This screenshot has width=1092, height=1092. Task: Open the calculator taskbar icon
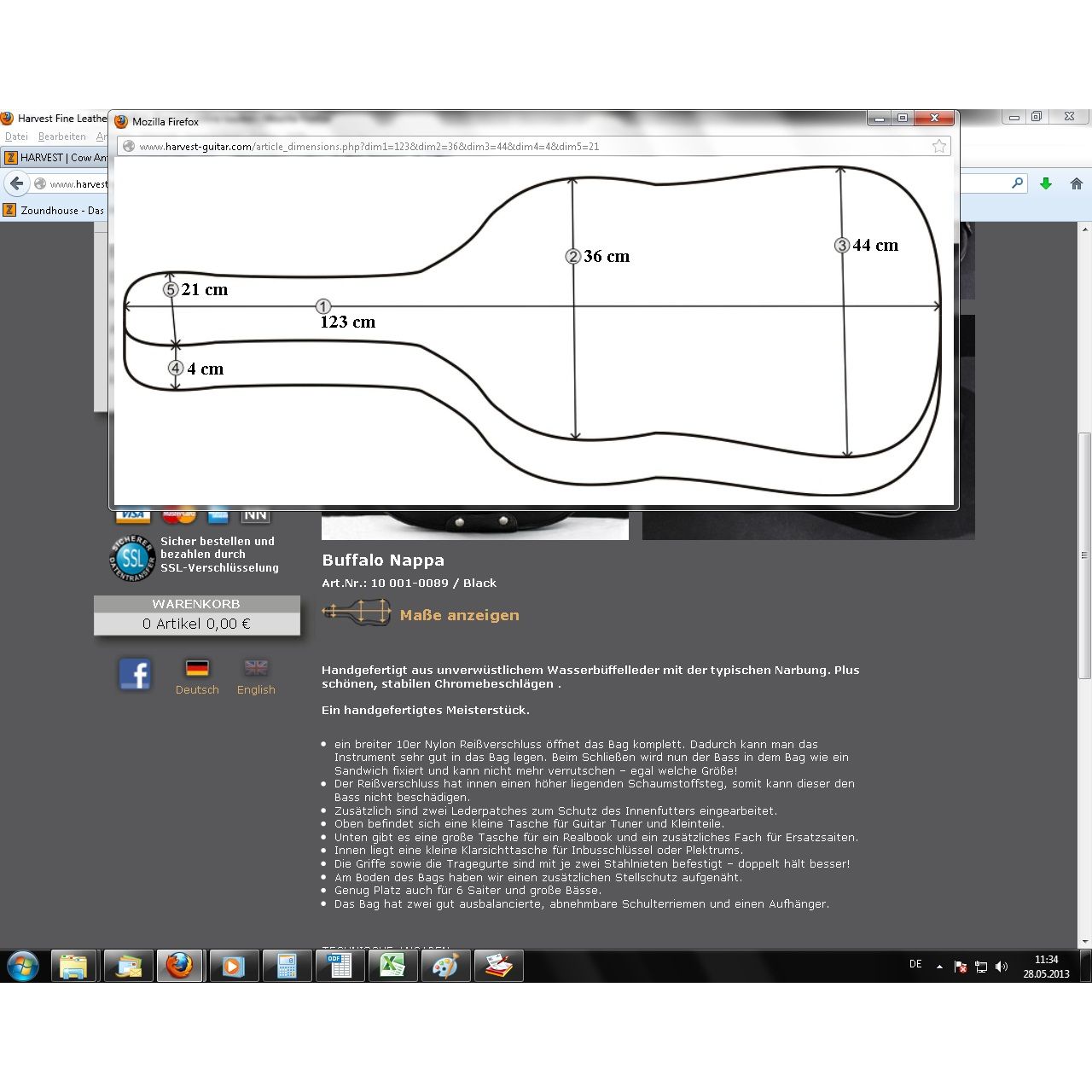(286, 967)
